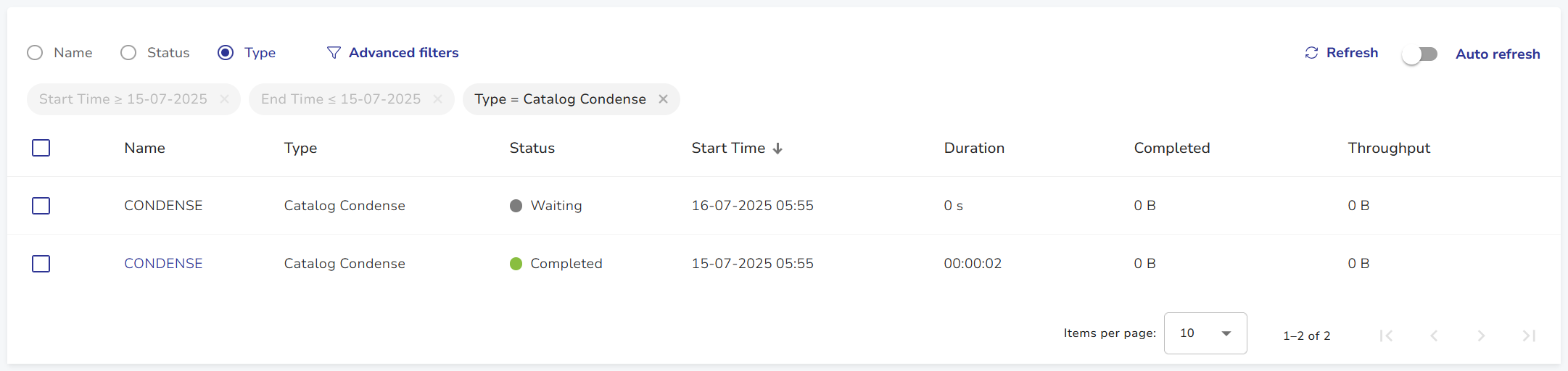Click the Advanced filters funnel icon
This screenshot has height=371, width=1568.
click(334, 53)
